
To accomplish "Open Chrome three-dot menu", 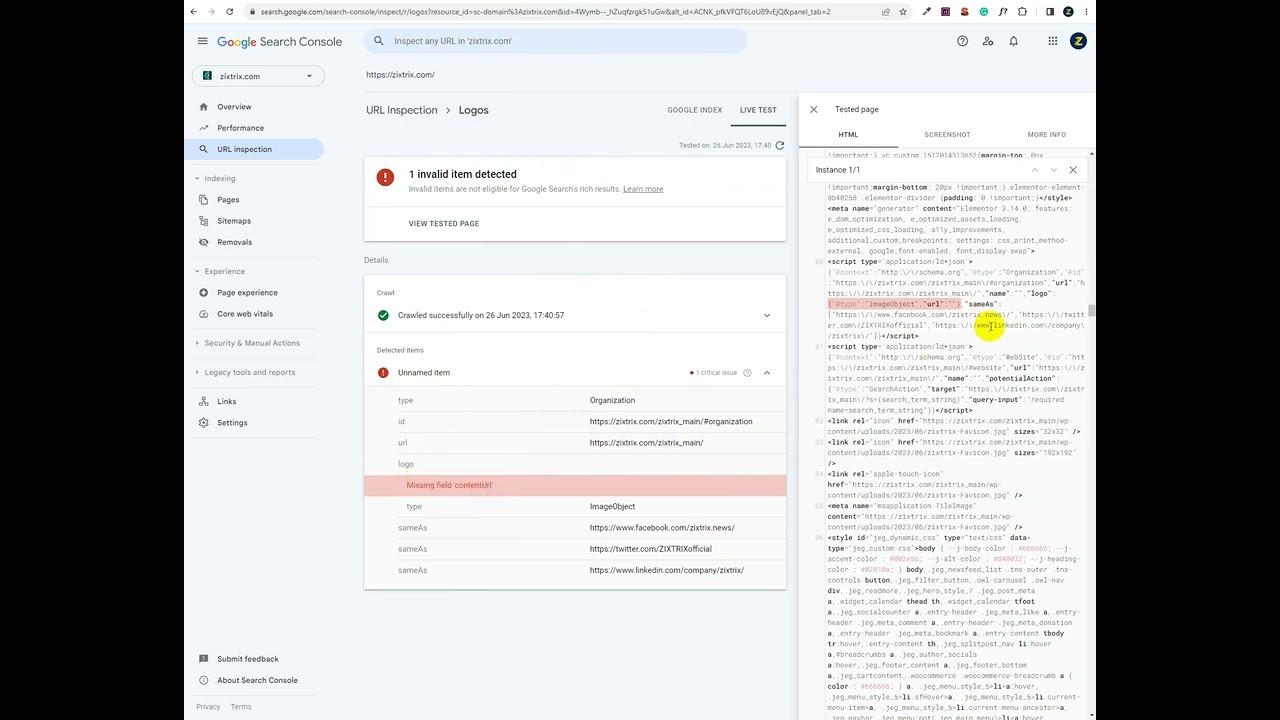I will tap(1087, 12).
